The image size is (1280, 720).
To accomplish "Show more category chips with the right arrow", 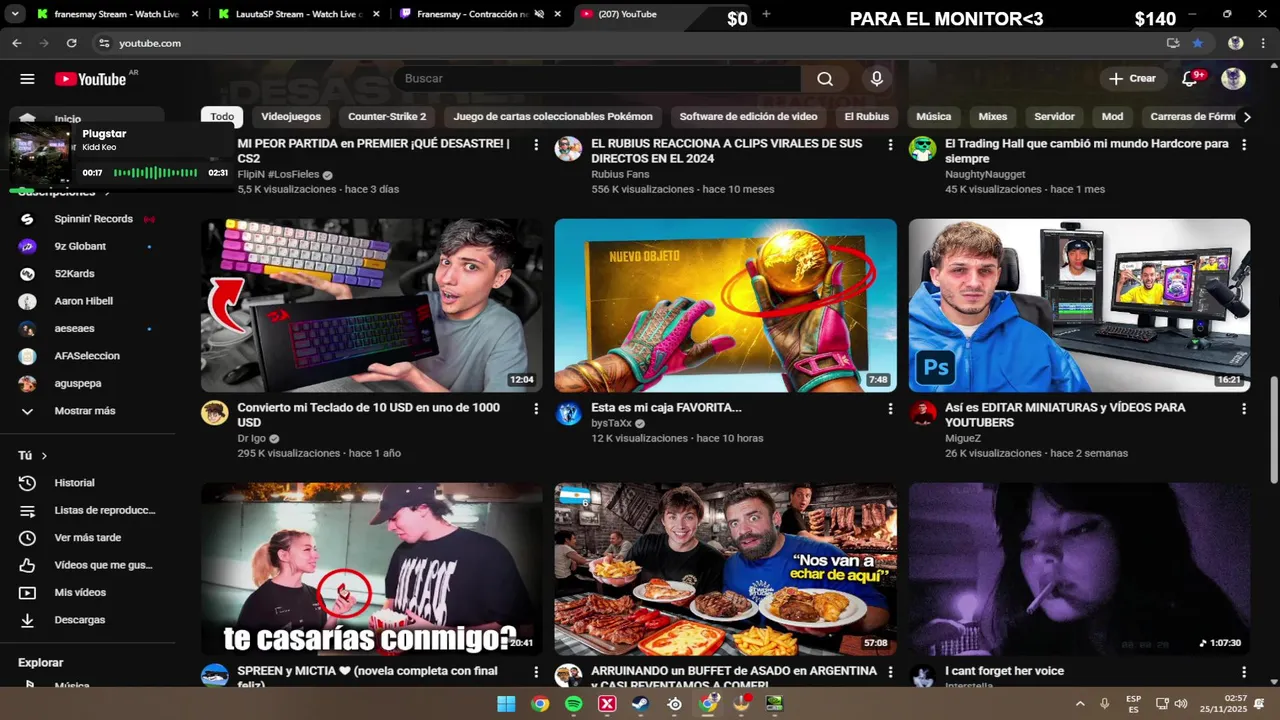I will [1246, 117].
